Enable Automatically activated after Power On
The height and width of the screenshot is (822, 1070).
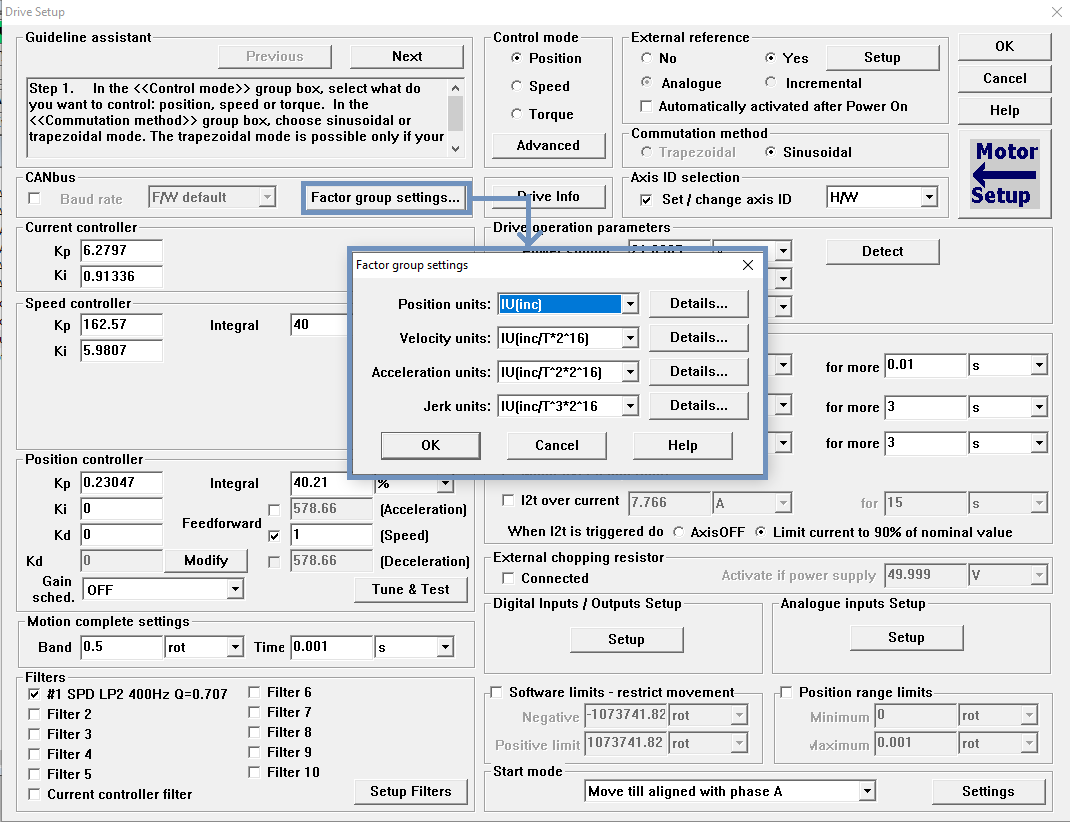coord(646,106)
